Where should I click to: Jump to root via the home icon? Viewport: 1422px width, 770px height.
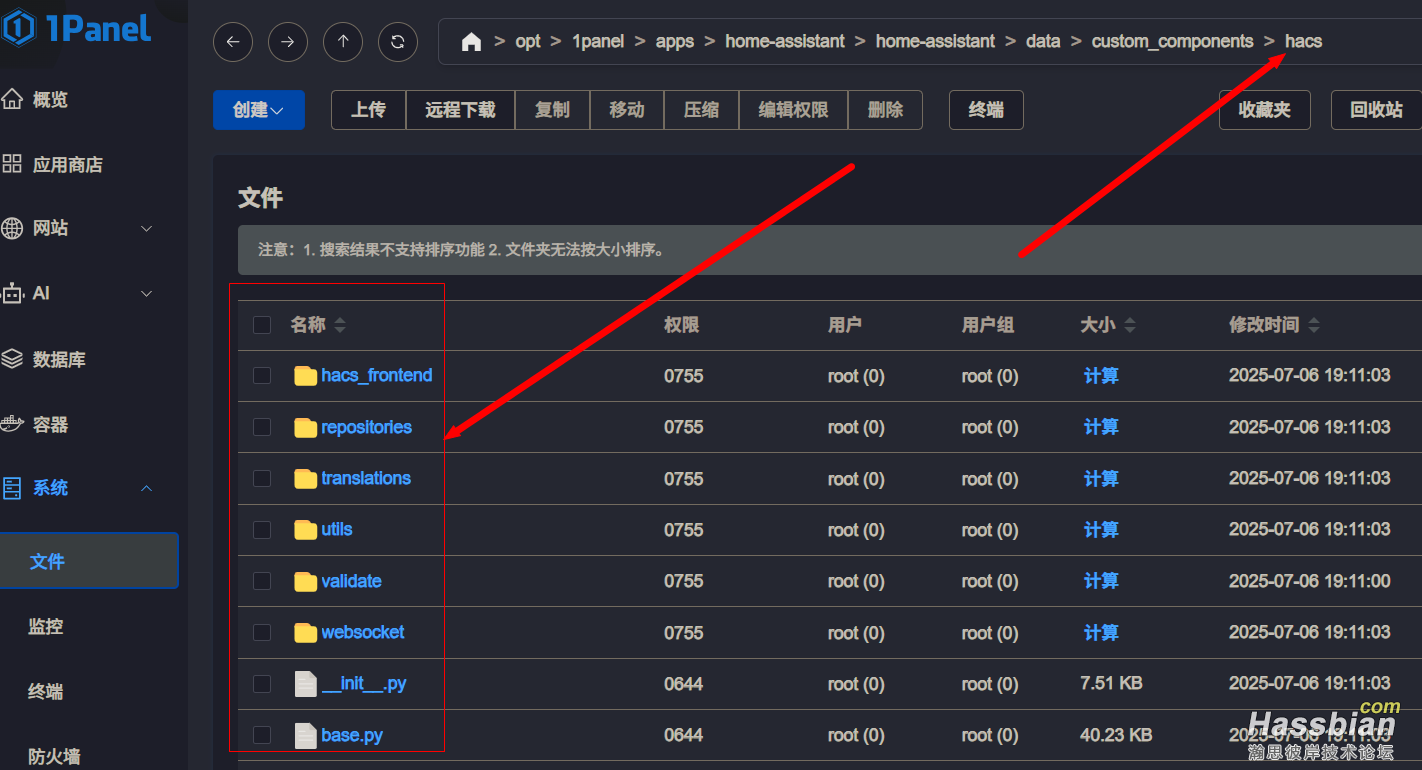tap(471, 42)
